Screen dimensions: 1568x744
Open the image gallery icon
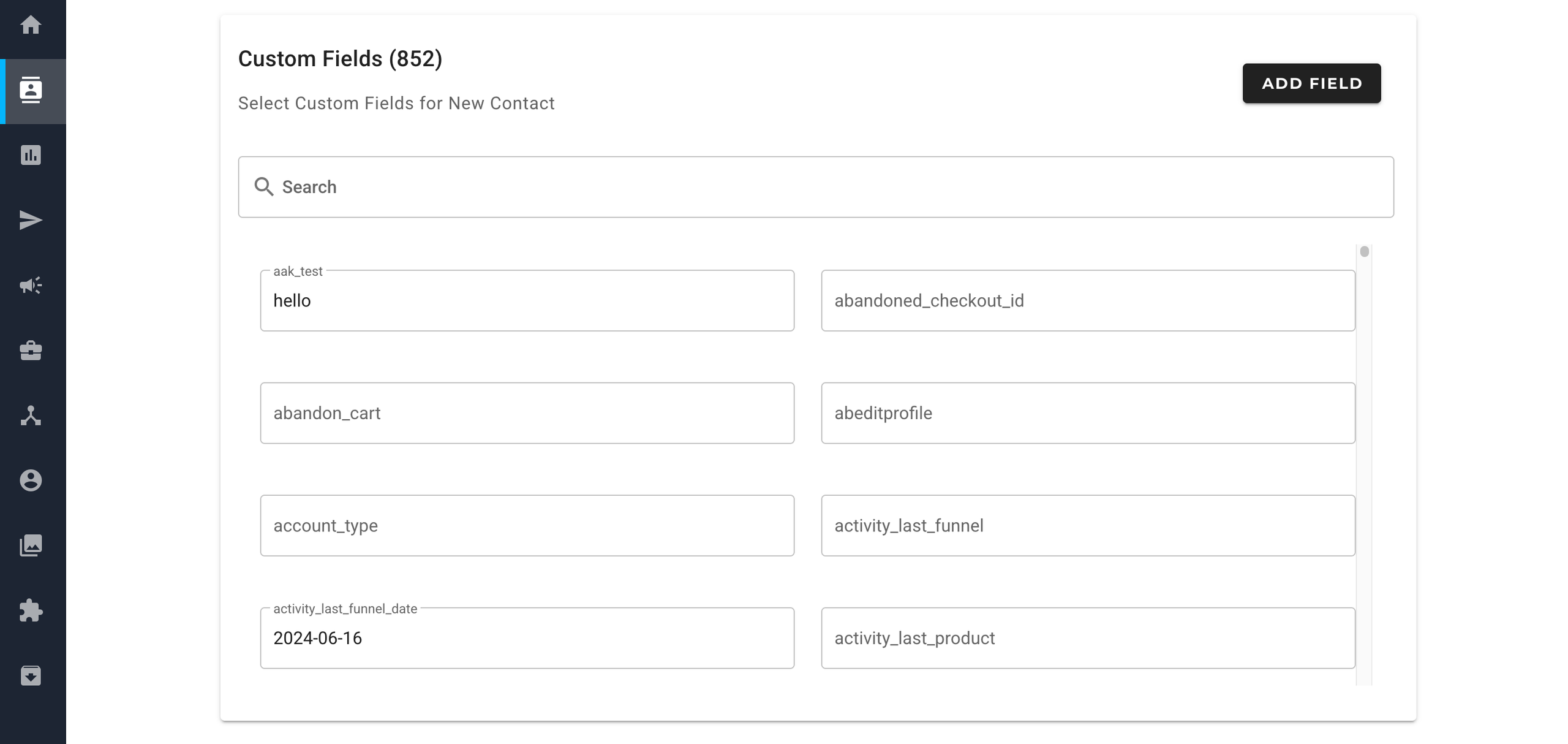point(31,545)
